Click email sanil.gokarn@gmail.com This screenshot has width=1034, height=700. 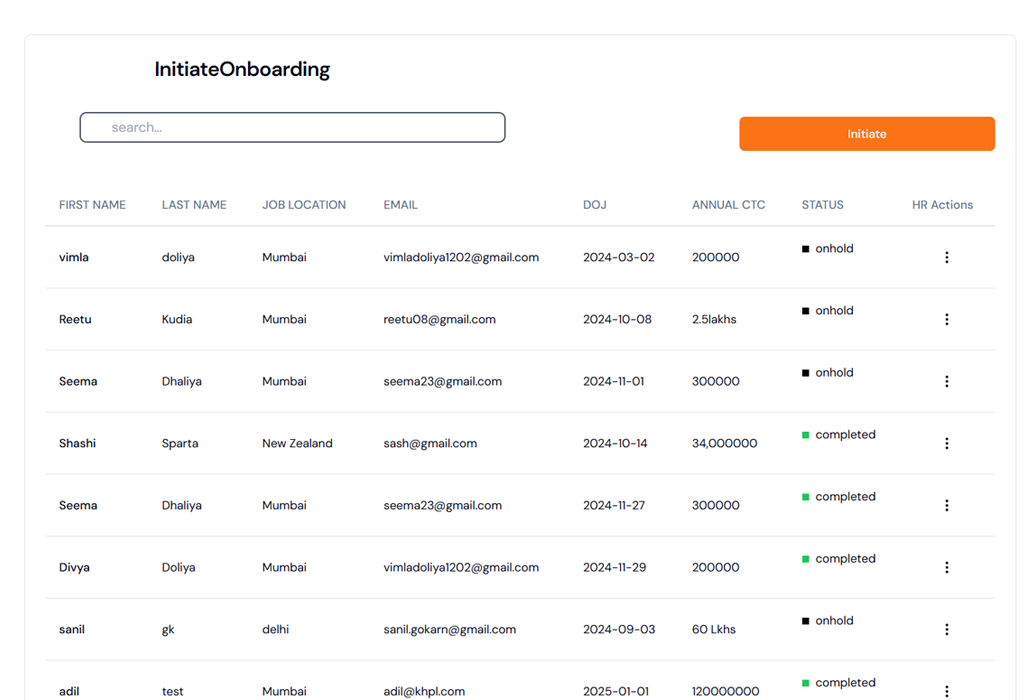pyautogui.click(x=449, y=629)
